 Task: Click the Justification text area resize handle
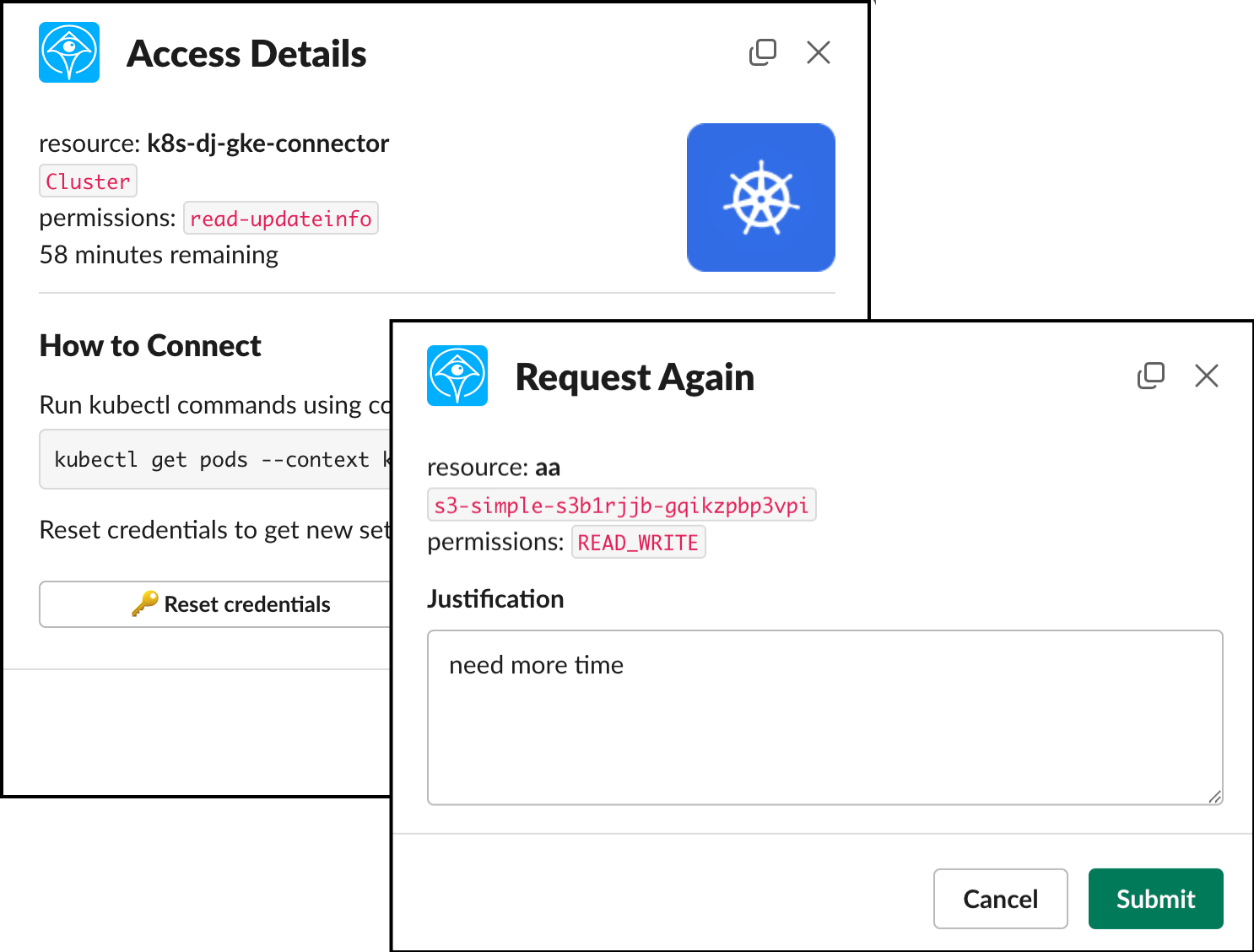[1214, 797]
